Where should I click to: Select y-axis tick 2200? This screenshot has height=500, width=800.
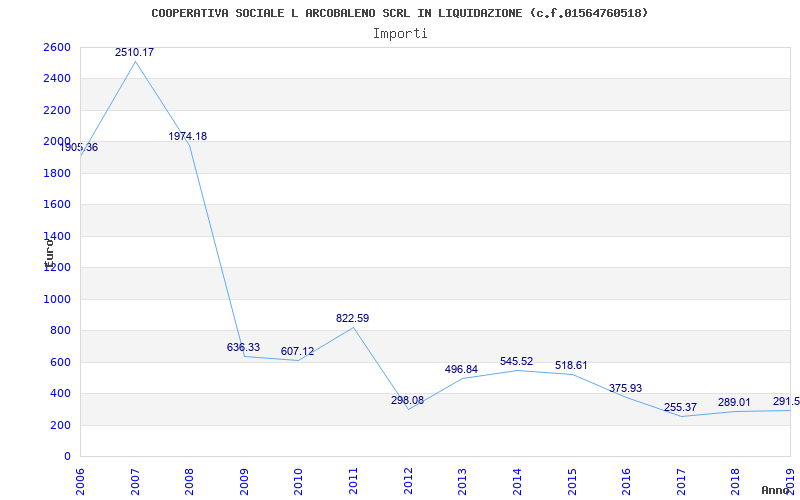(x=57, y=110)
